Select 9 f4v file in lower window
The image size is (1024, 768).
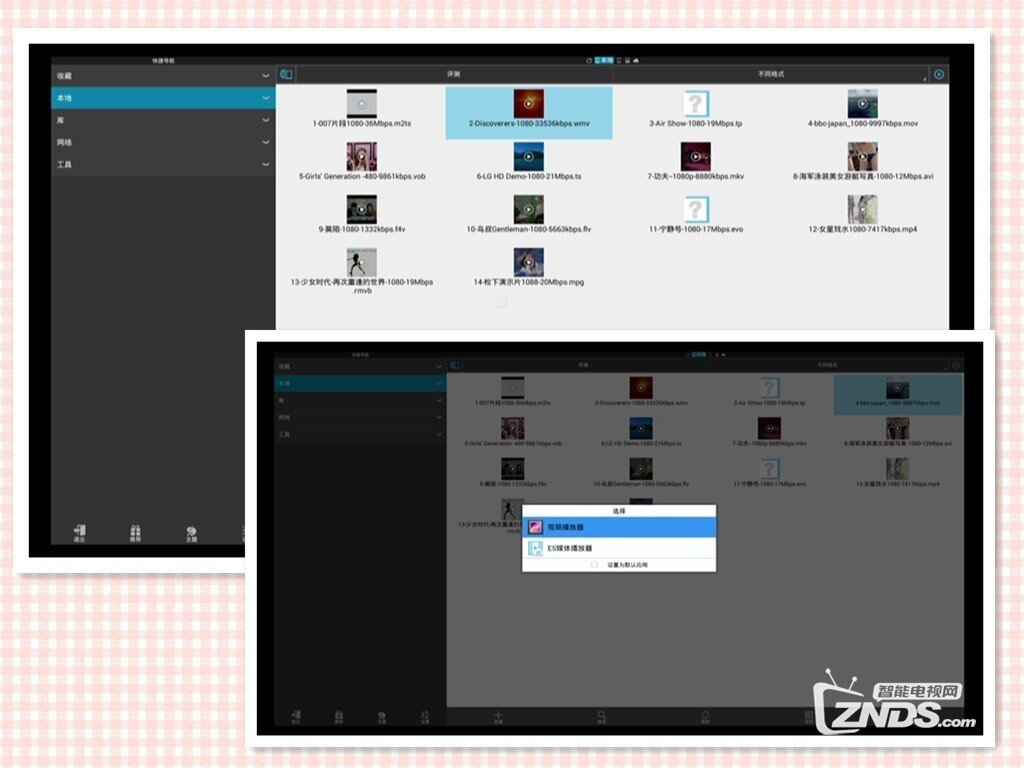coord(513,473)
